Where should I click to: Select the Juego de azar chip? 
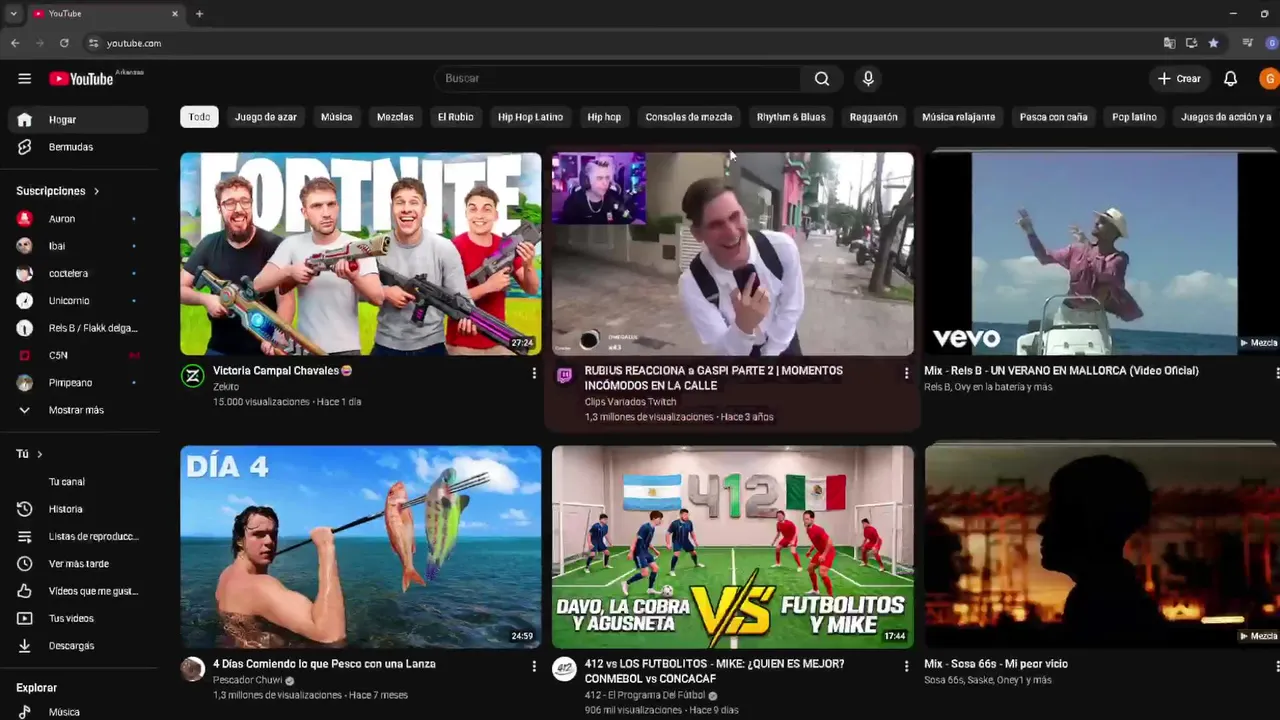266,117
